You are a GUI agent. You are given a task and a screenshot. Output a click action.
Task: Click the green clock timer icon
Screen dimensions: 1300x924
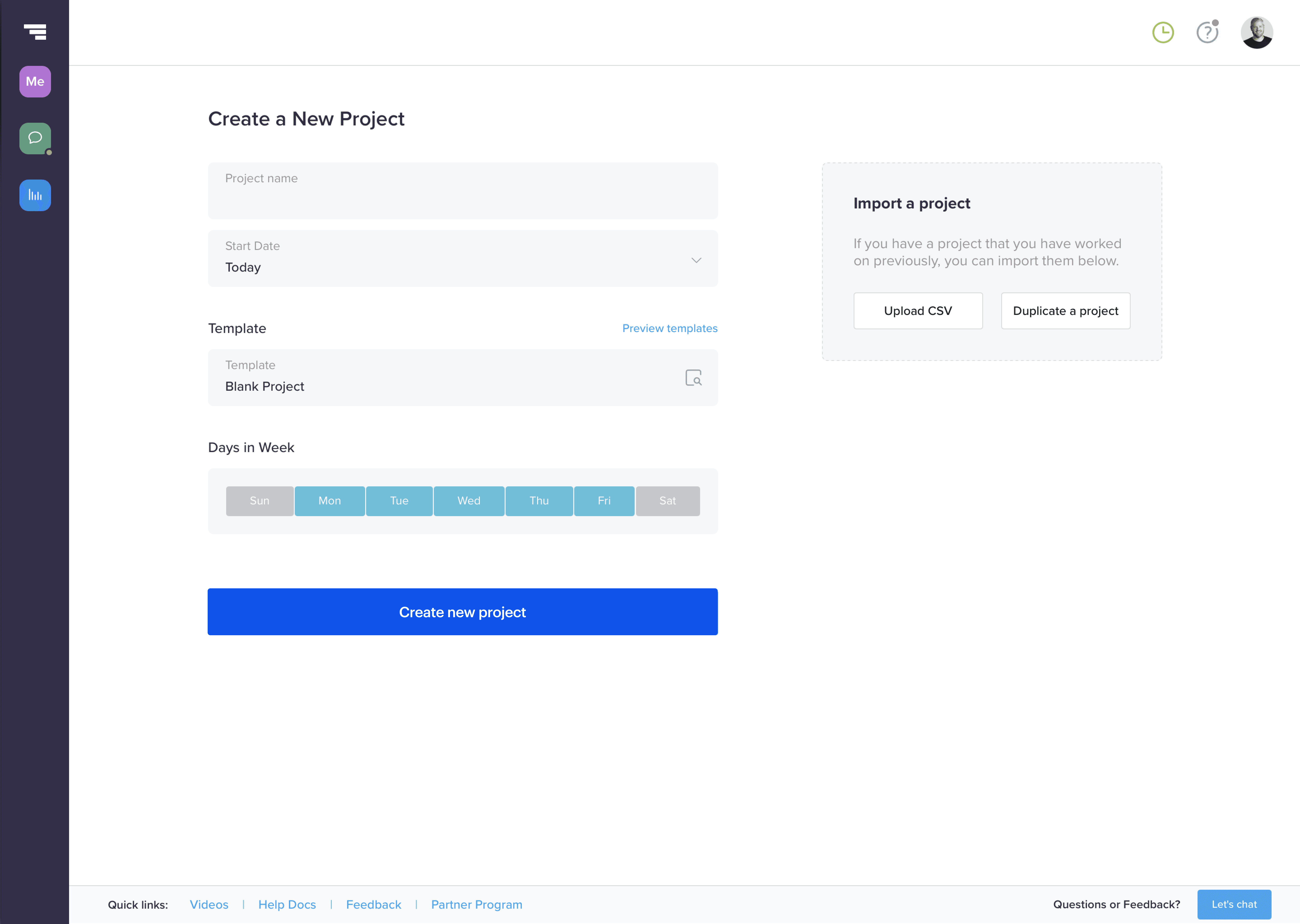[1163, 32]
